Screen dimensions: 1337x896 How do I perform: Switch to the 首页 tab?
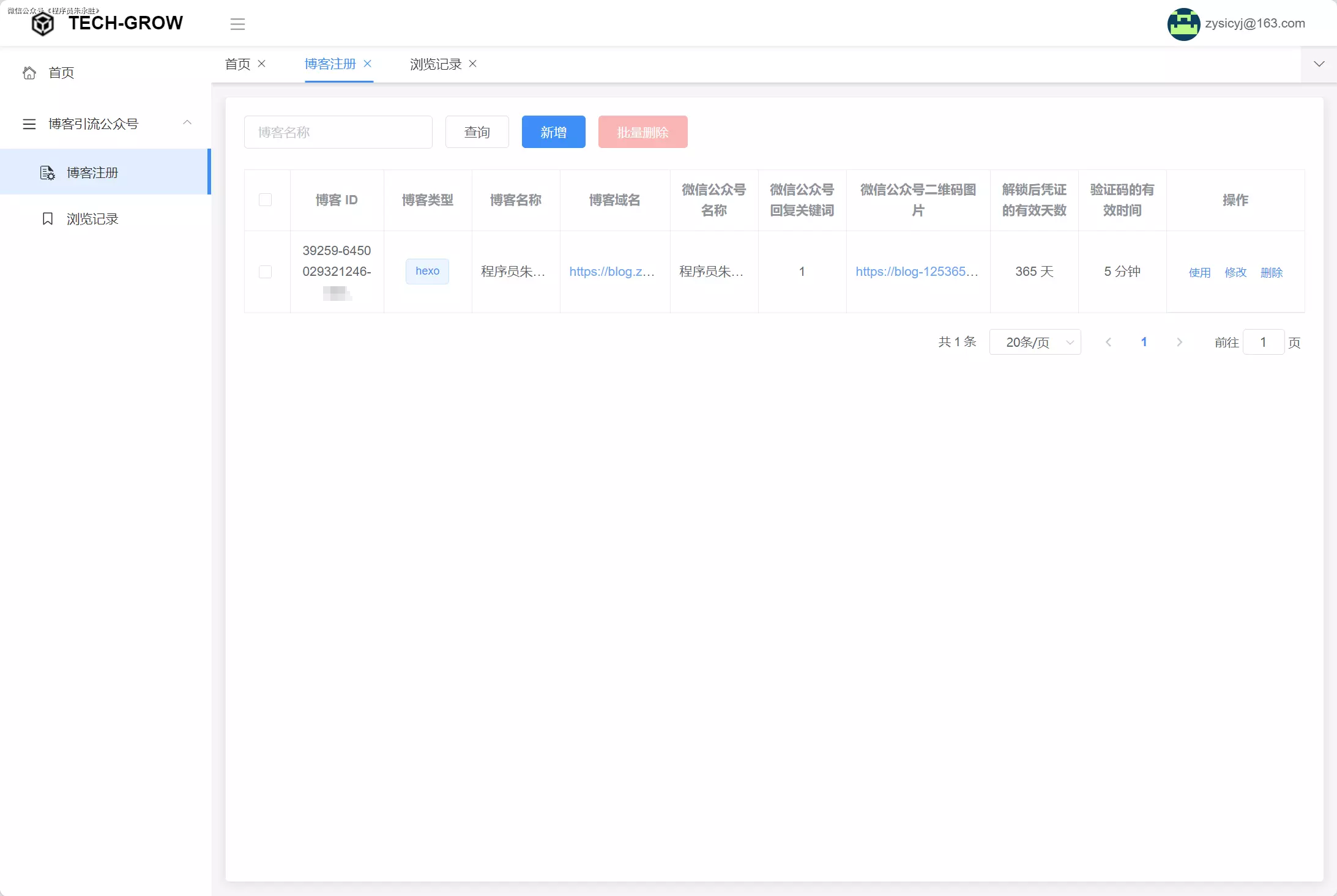point(238,64)
